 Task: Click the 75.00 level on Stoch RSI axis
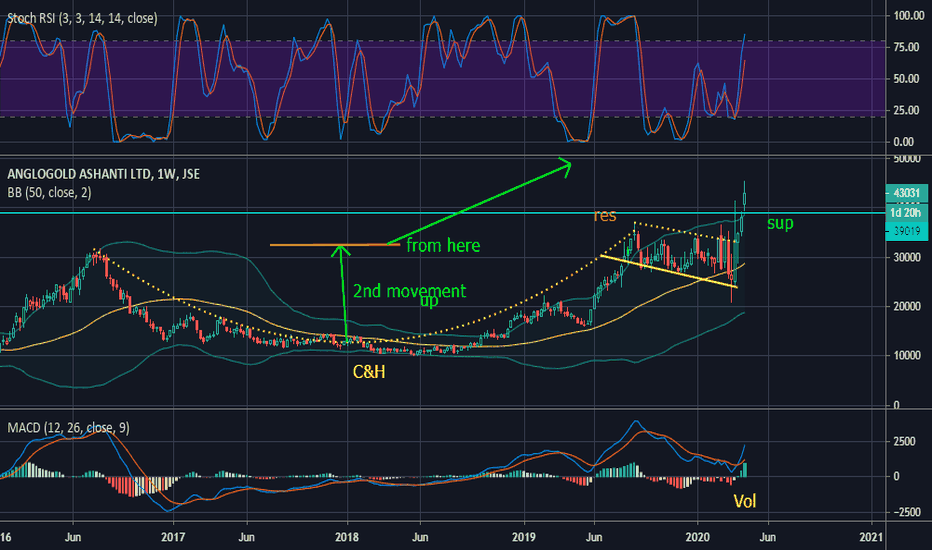pos(906,47)
